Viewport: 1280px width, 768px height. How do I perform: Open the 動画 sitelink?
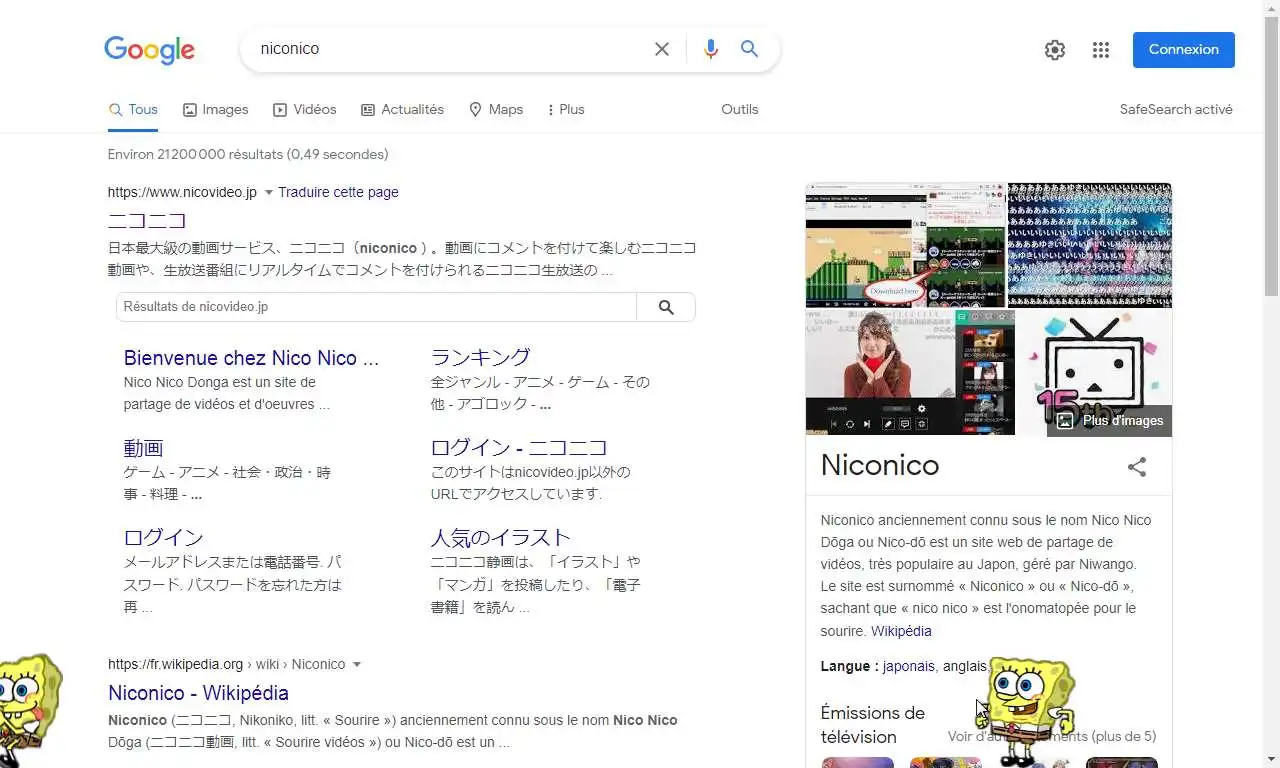tap(143, 448)
